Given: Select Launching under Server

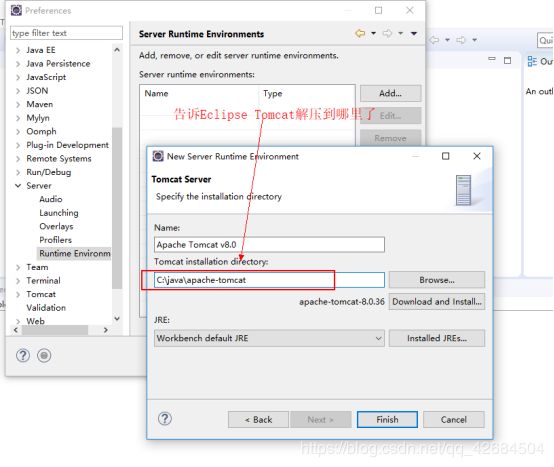Looking at the screenshot, I should tap(59, 213).
